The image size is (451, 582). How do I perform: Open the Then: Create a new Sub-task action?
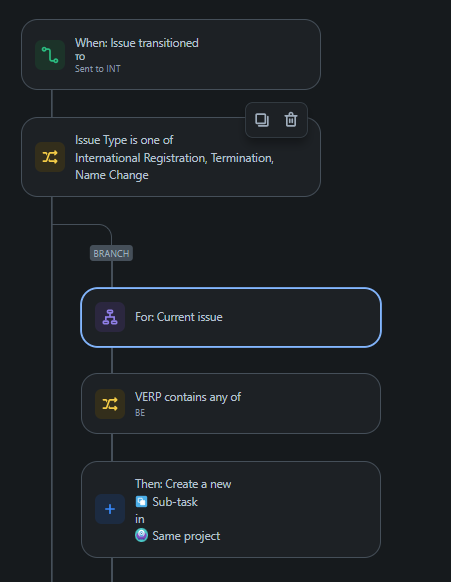click(231, 509)
